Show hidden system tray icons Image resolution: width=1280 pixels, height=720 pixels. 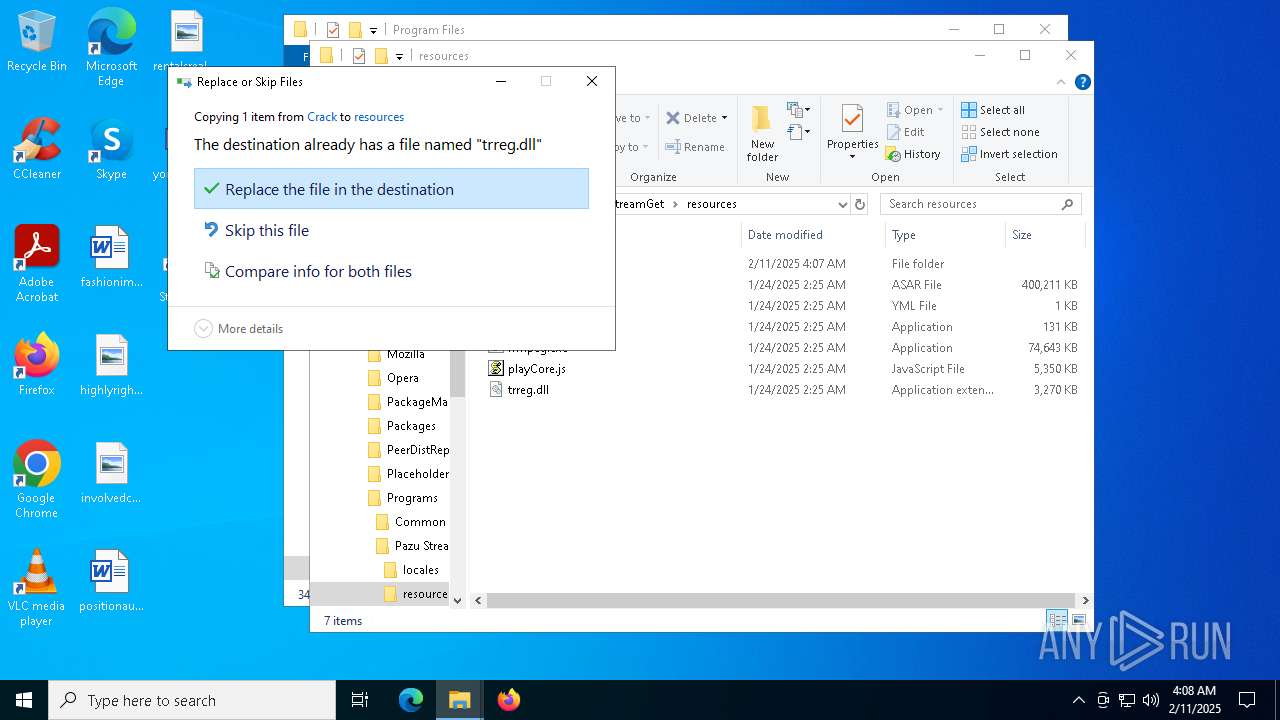click(x=1078, y=700)
